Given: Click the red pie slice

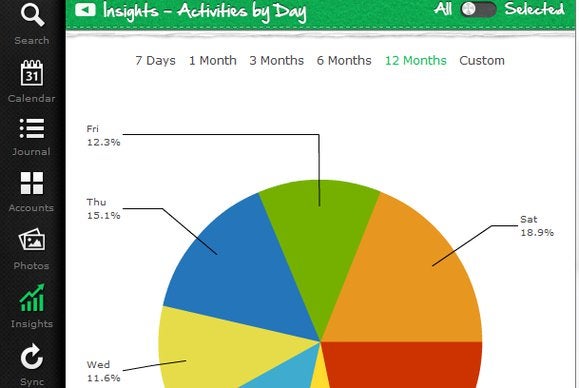Looking at the screenshot, I should point(402,365).
